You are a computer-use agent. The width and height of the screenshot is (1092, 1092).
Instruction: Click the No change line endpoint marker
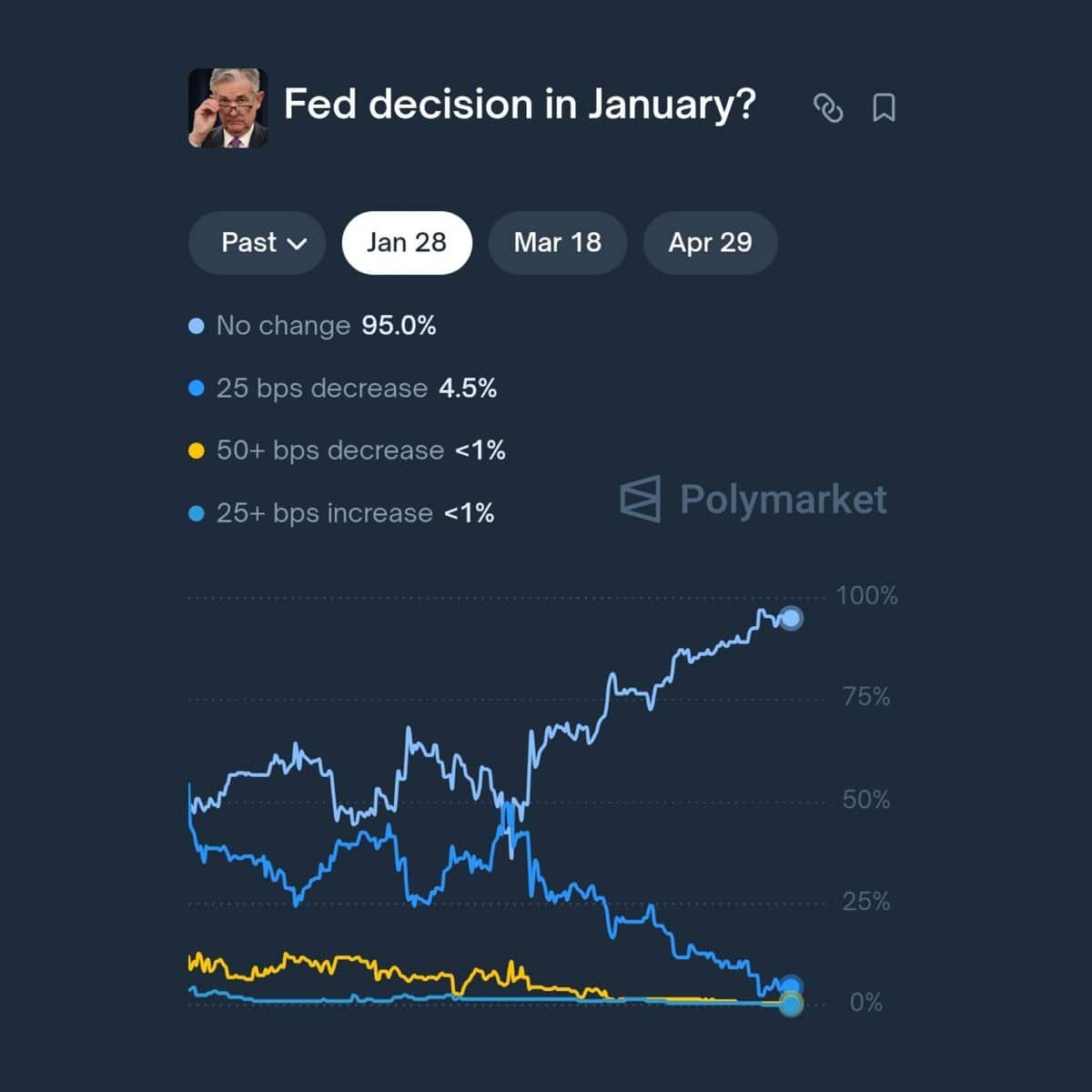pos(792,619)
